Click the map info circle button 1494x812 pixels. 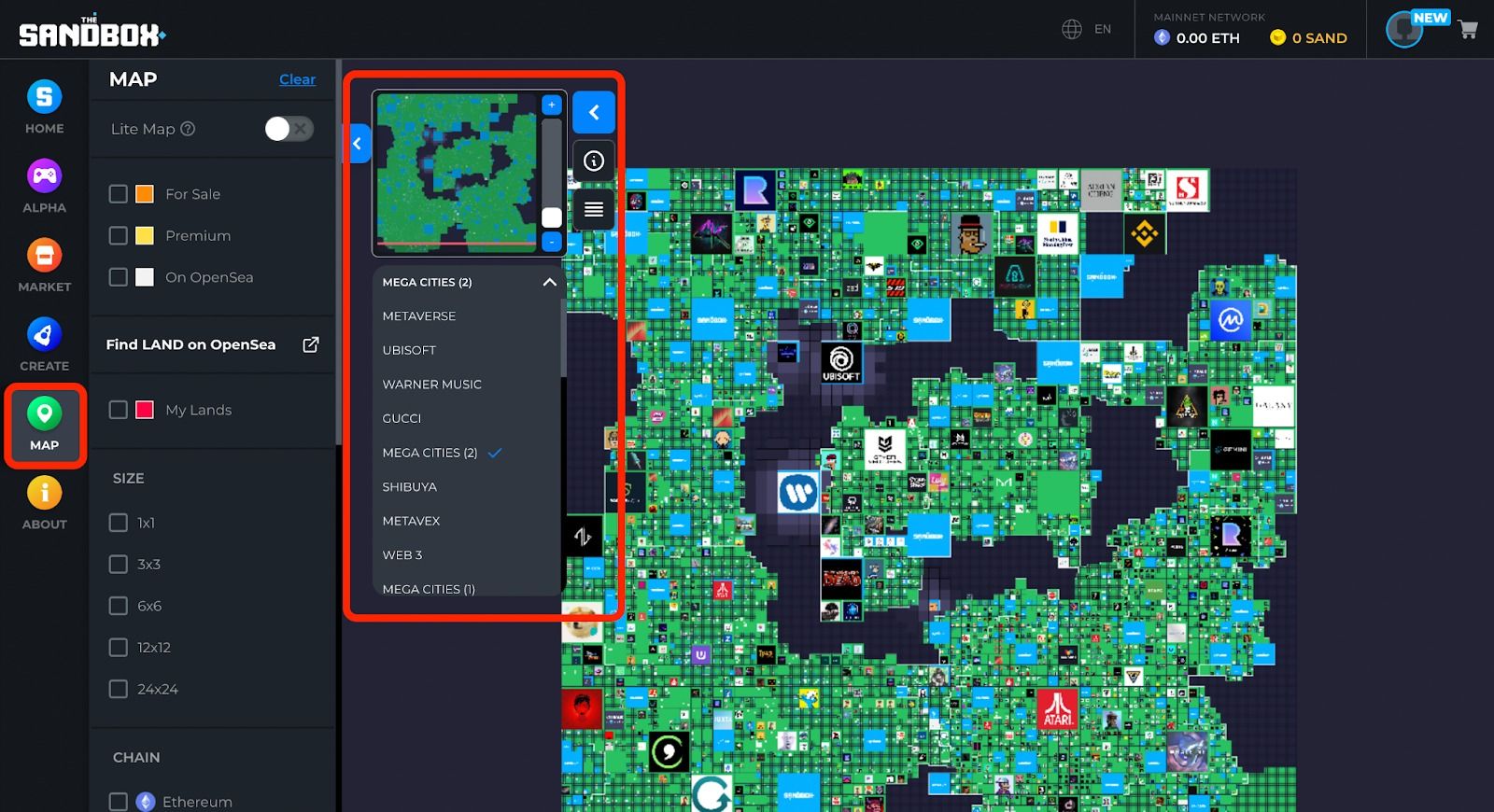click(x=594, y=161)
